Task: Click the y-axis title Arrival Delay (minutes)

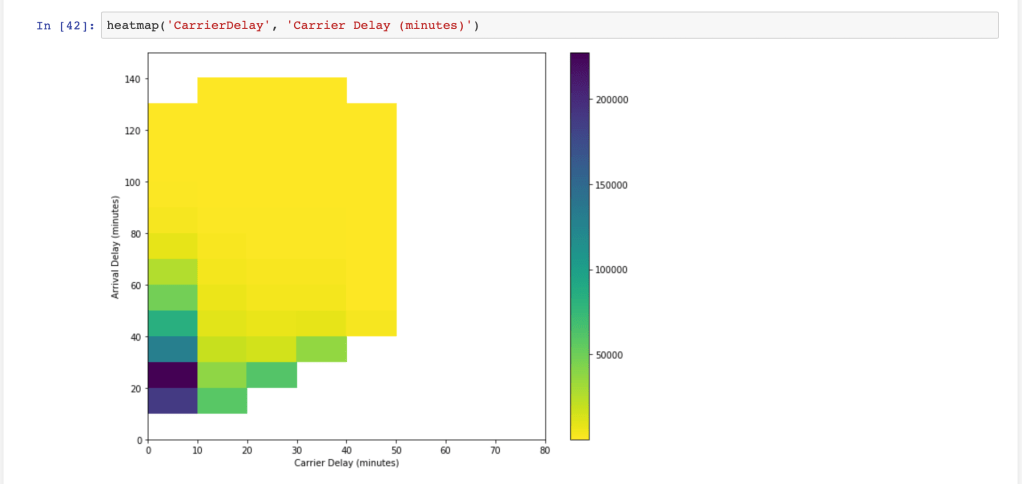Action: pos(116,247)
